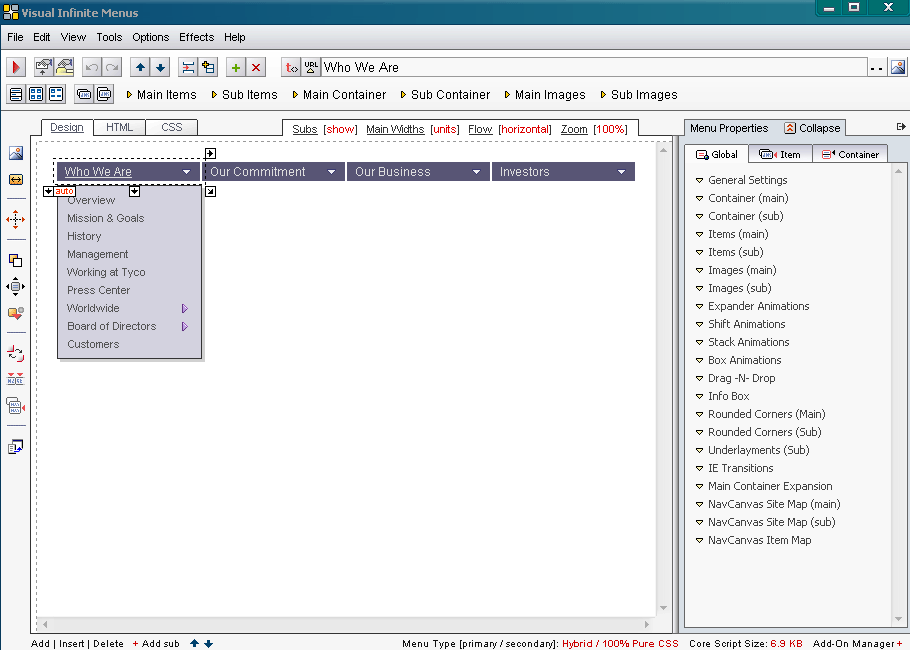Click the panel dock arrow icon top right
The width and height of the screenshot is (910, 650).
pyautogui.click(x=901, y=127)
